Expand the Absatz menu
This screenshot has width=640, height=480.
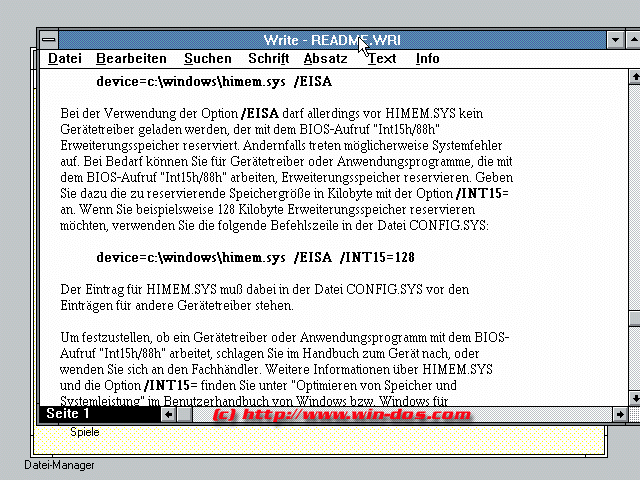click(325, 59)
